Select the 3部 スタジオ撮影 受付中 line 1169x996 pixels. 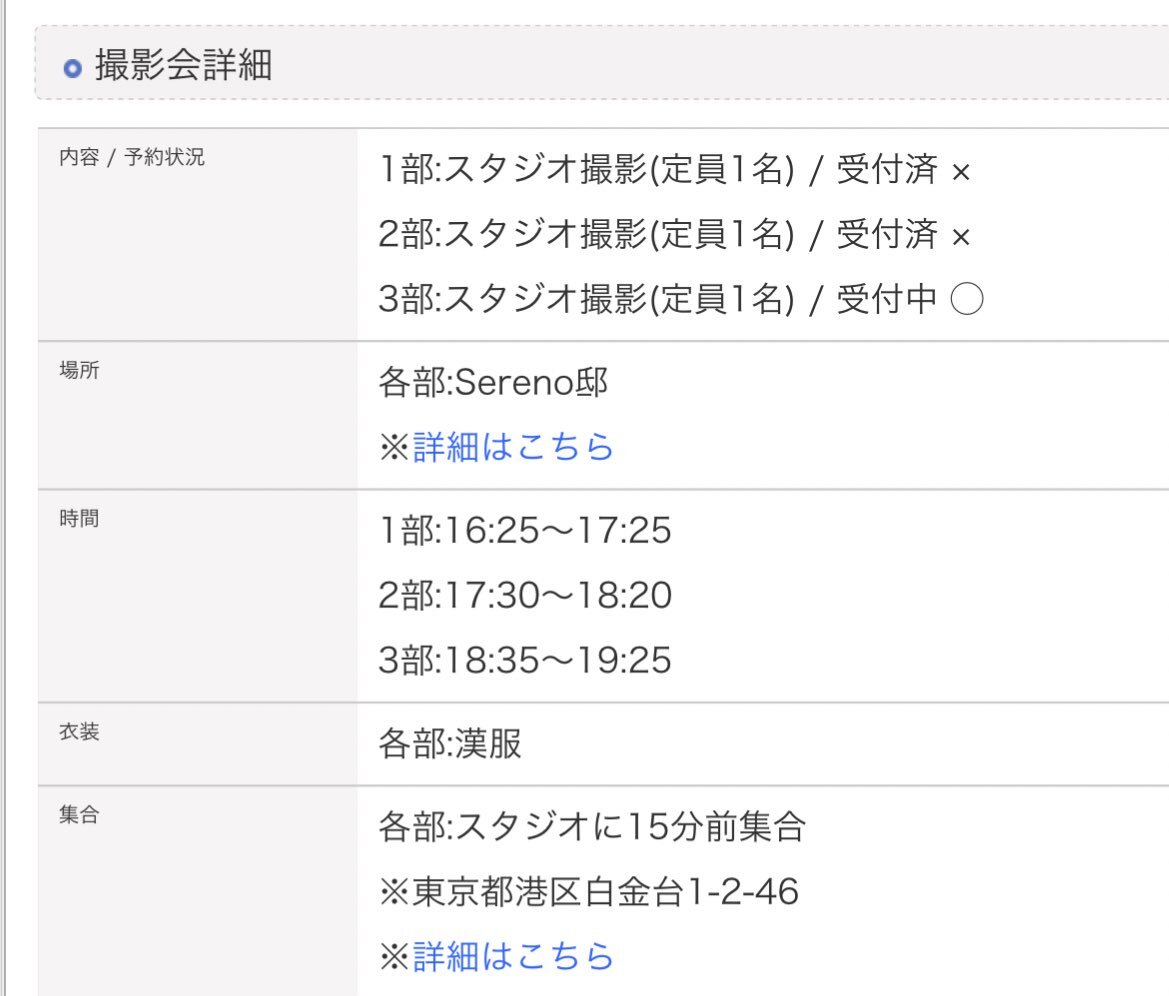(x=681, y=299)
